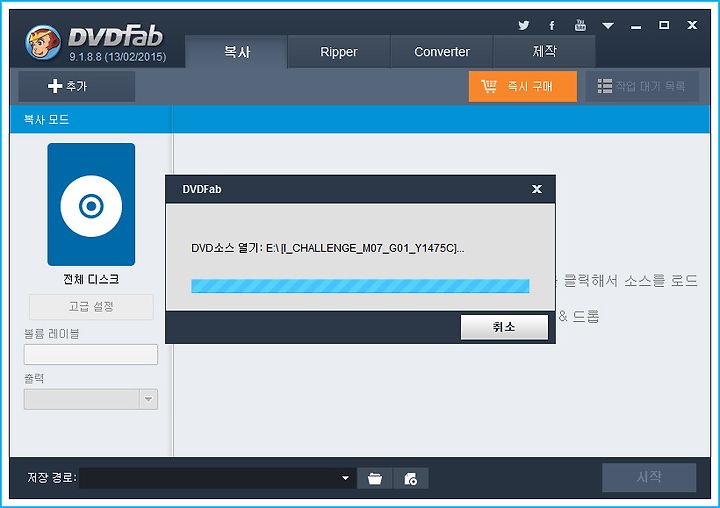Click the open folder icon beside save path
The width and height of the screenshot is (720, 508).
pyautogui.click(x=375, y=479)
